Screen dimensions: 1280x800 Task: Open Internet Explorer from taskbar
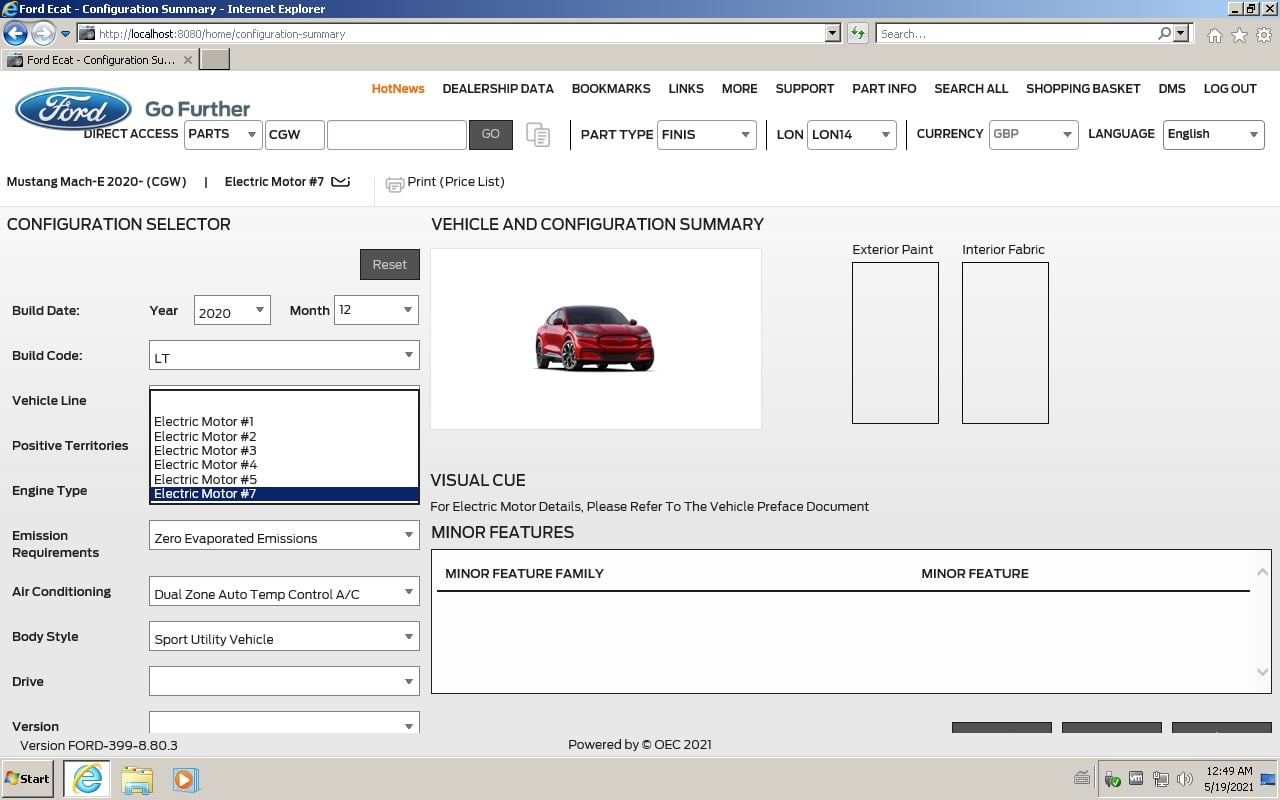[x=87, y=779]
